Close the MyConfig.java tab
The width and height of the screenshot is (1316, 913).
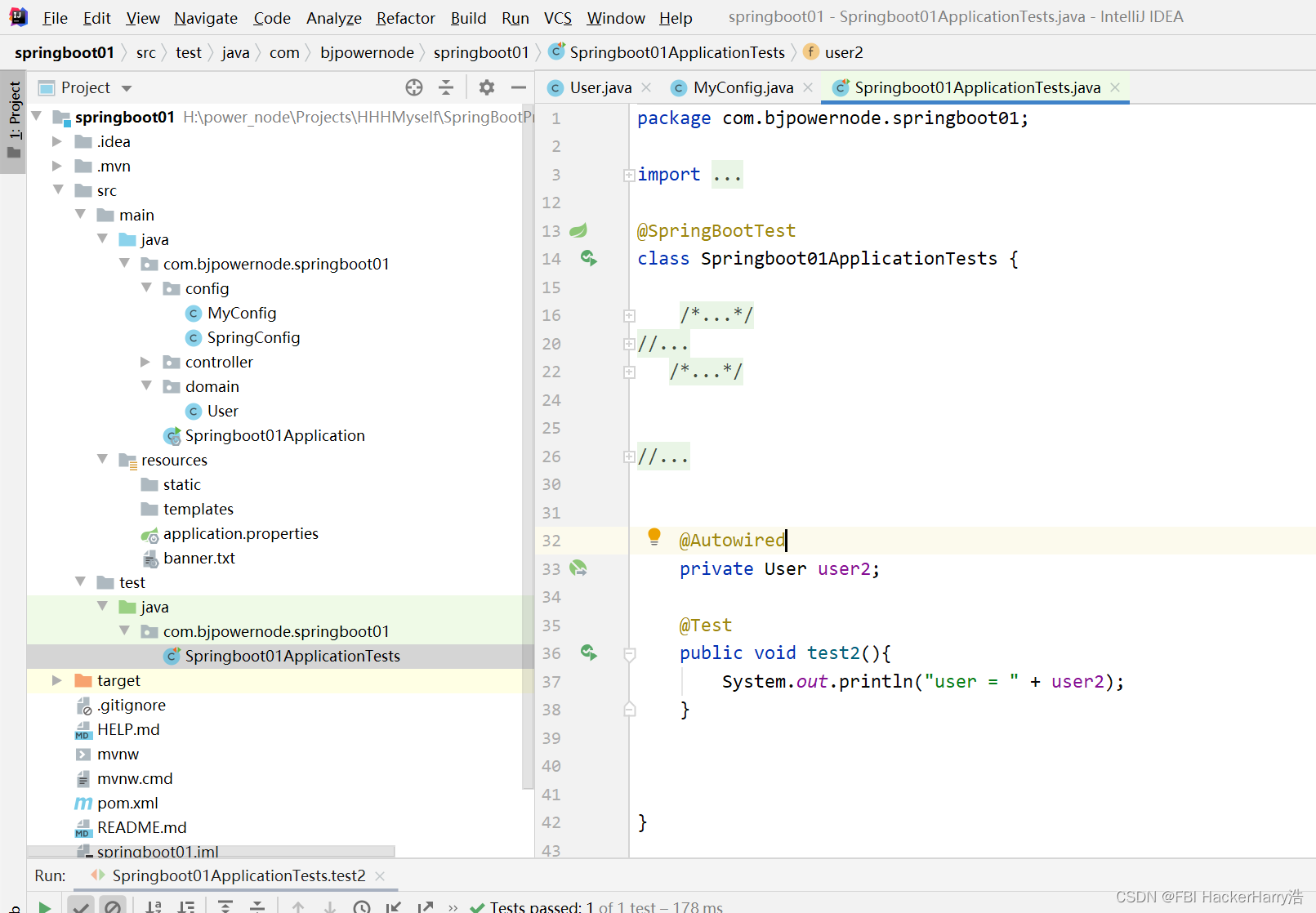[808, 87]
